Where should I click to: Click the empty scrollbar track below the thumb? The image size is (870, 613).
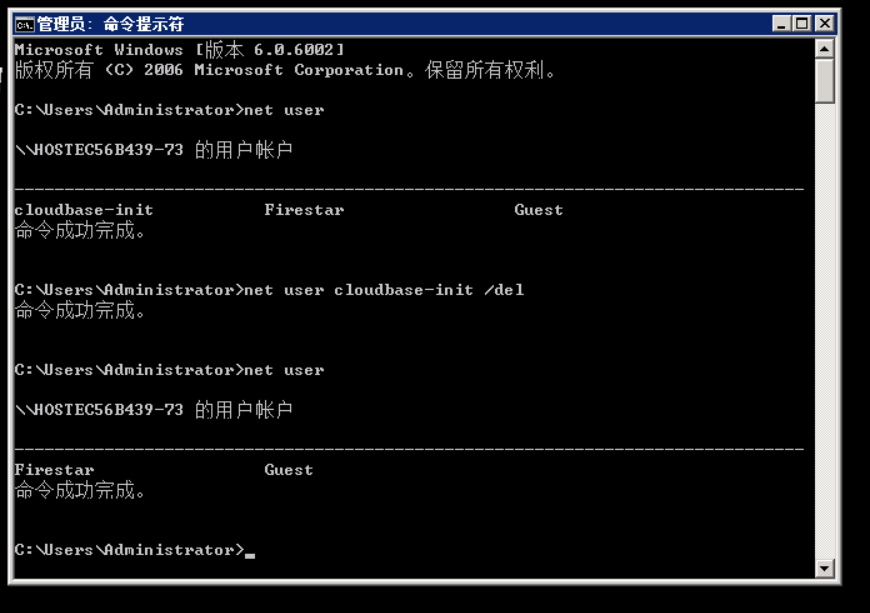coord(825,331)
